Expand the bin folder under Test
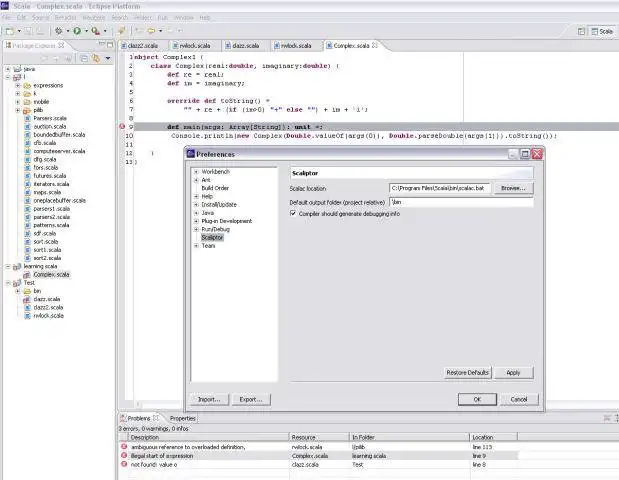This screenshot has width=619, height=480. (x=17, y=291)
